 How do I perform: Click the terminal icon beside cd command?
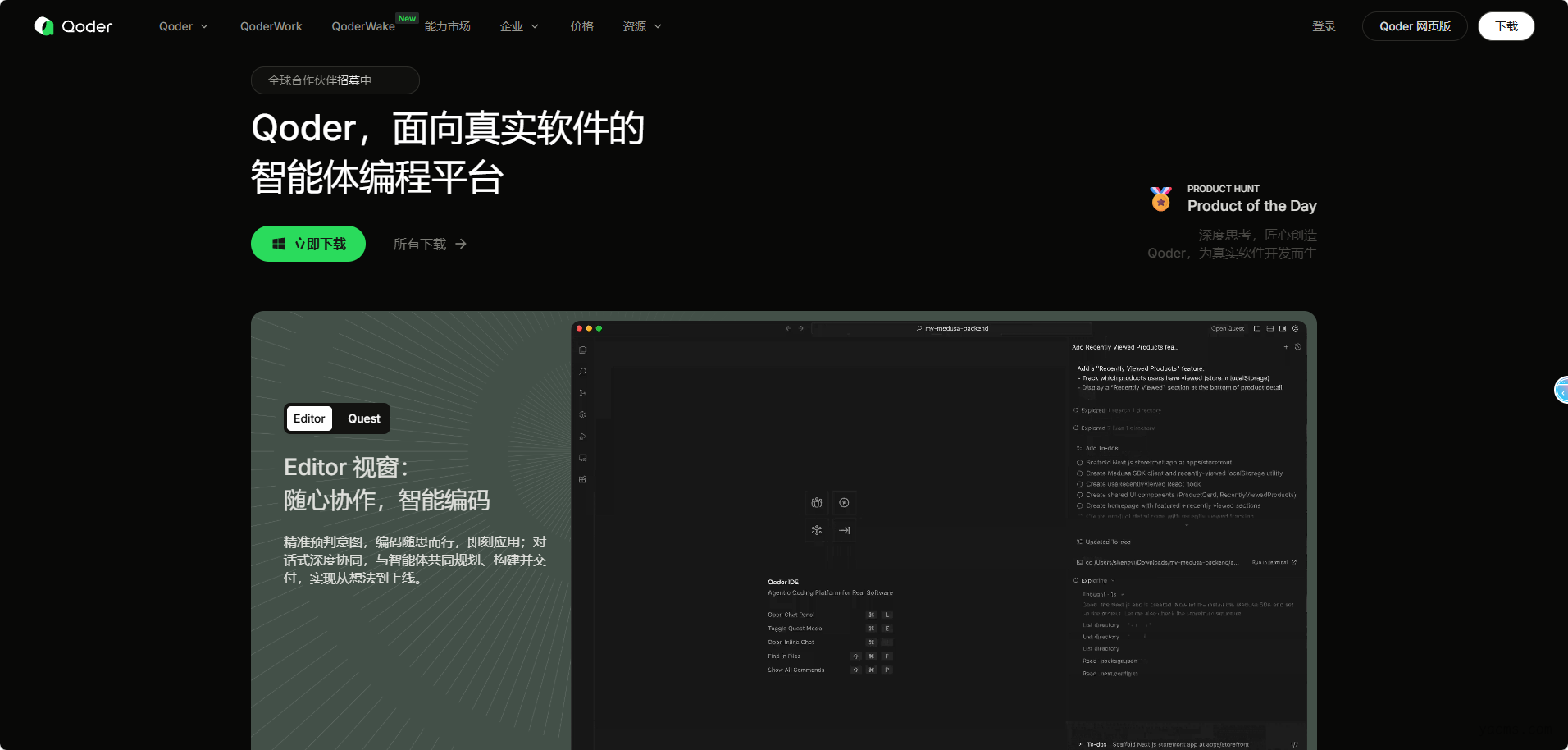click(1079, 562)
